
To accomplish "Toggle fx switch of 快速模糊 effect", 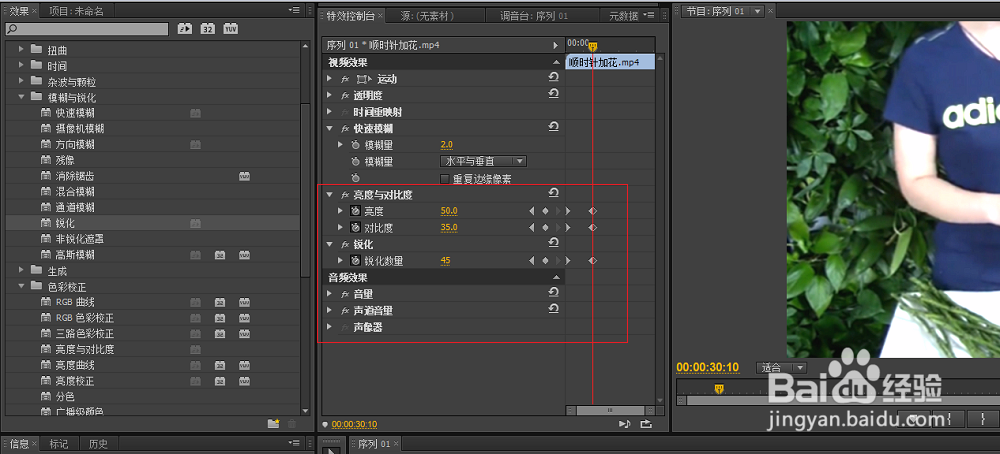I will click(x=345, y=128).
